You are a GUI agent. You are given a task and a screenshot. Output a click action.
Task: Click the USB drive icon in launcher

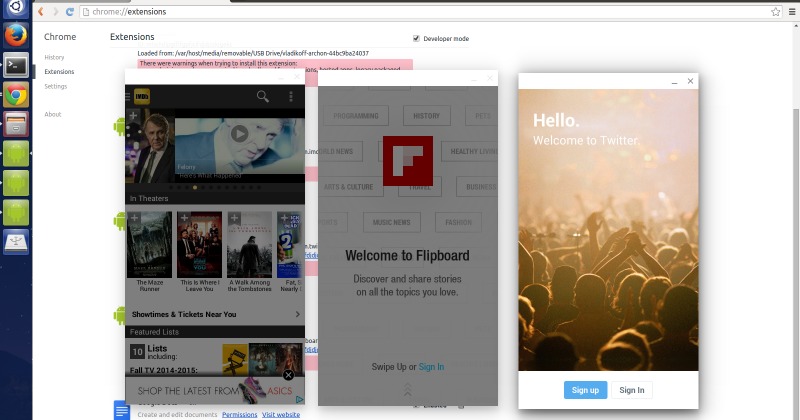coord(16,242)
